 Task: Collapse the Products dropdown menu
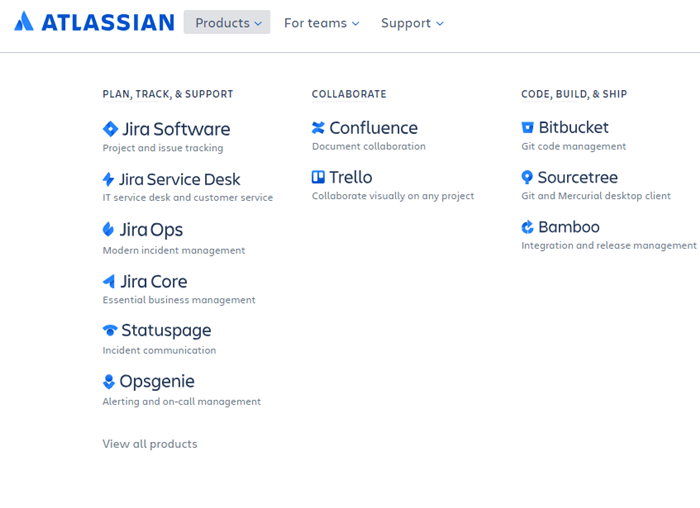point(227,22)
